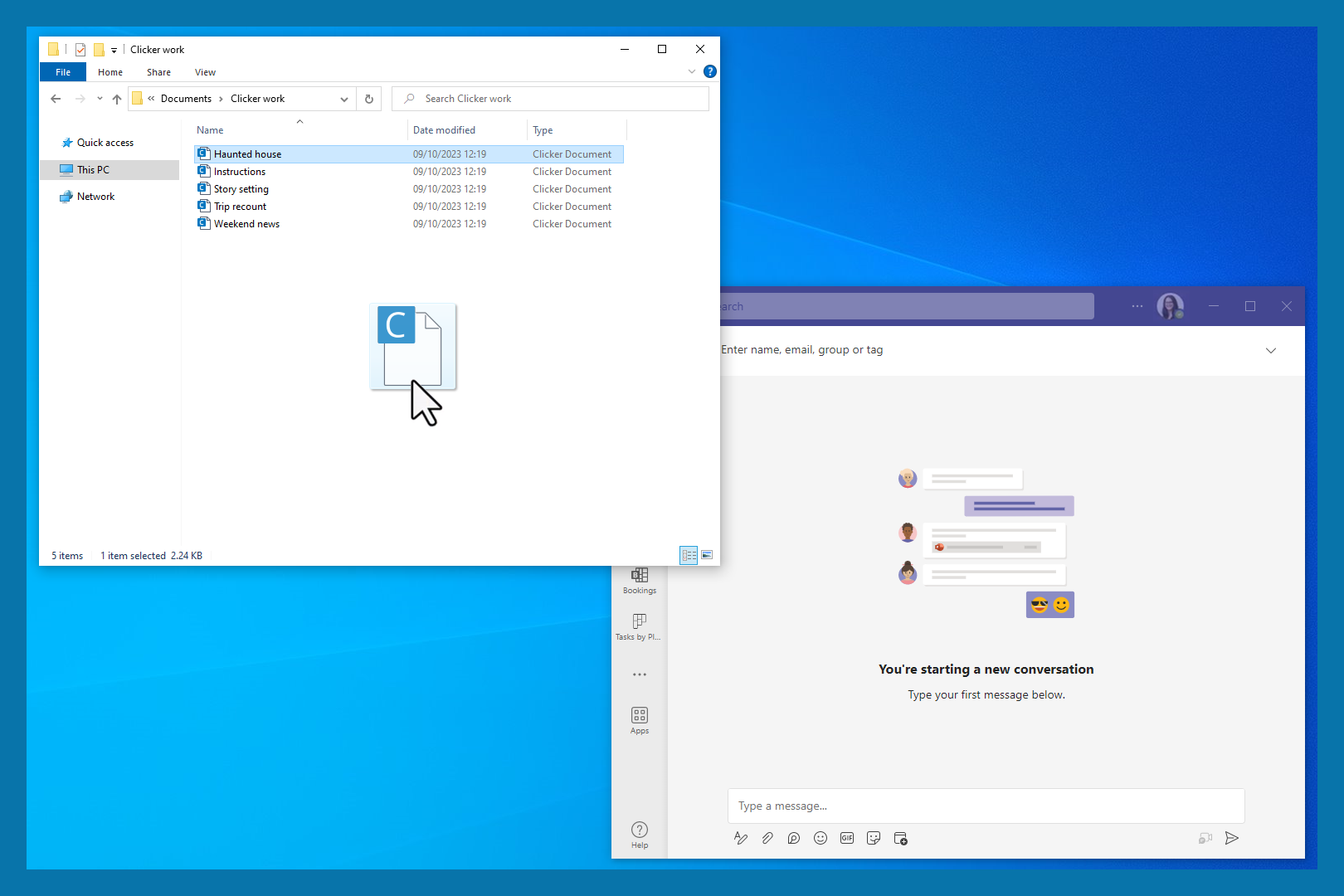The height and width of the screenshot is (896, 1344).
Task: Switch to large icons view in Explorer
Action: (x=707, y=555)
